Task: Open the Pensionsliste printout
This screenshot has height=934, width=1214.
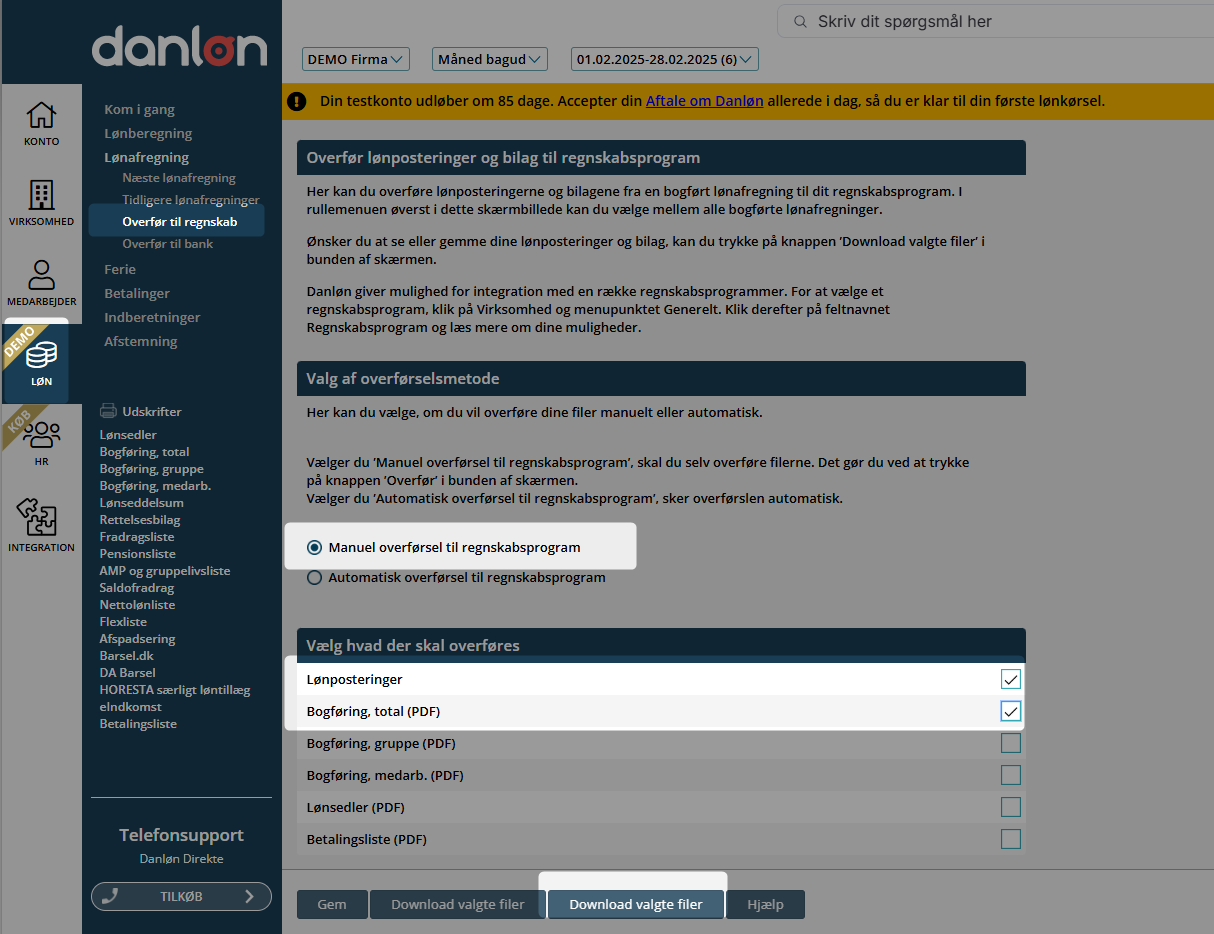Action: [x=137, y=554]
